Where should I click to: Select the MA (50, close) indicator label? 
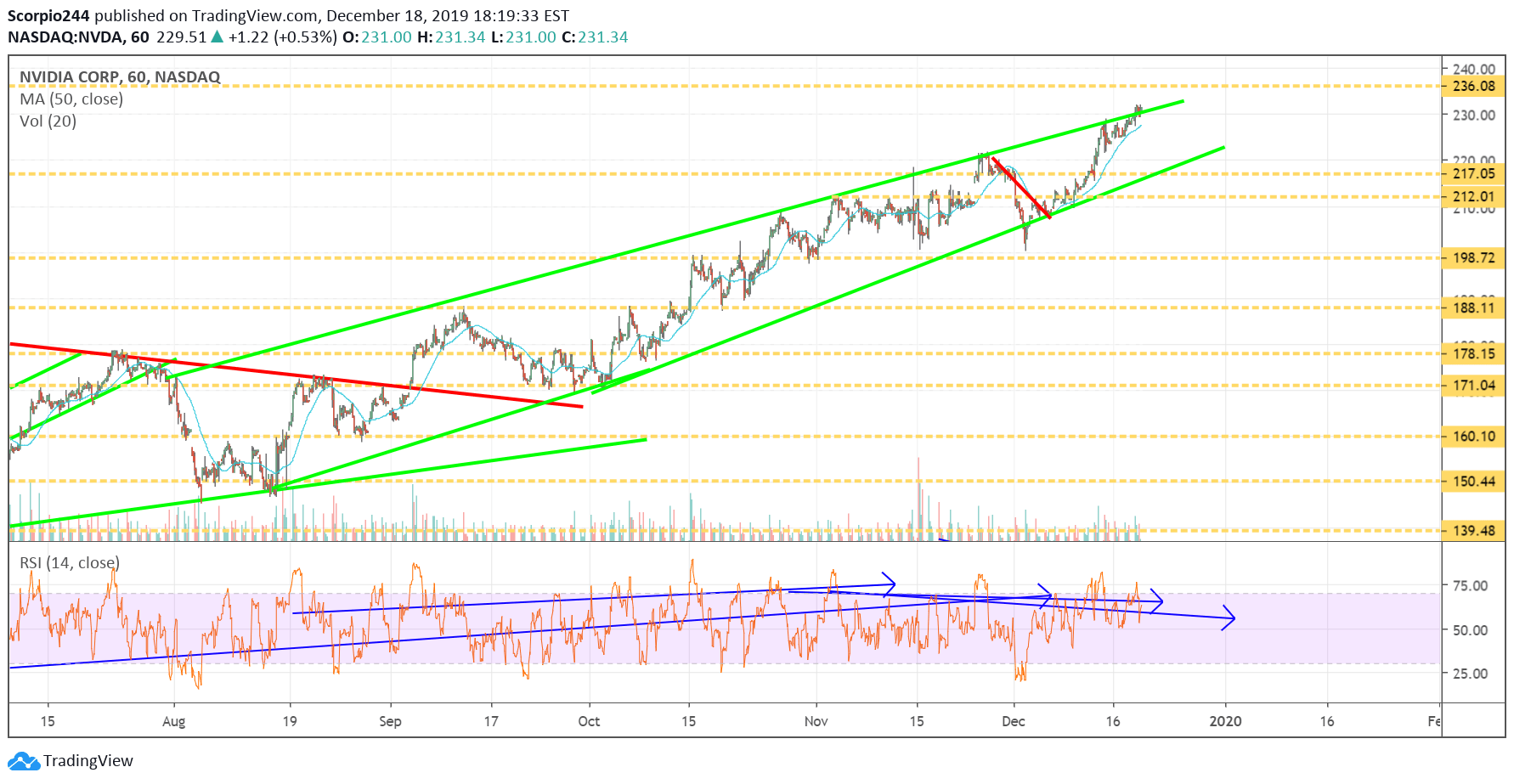tap(71, 99)
